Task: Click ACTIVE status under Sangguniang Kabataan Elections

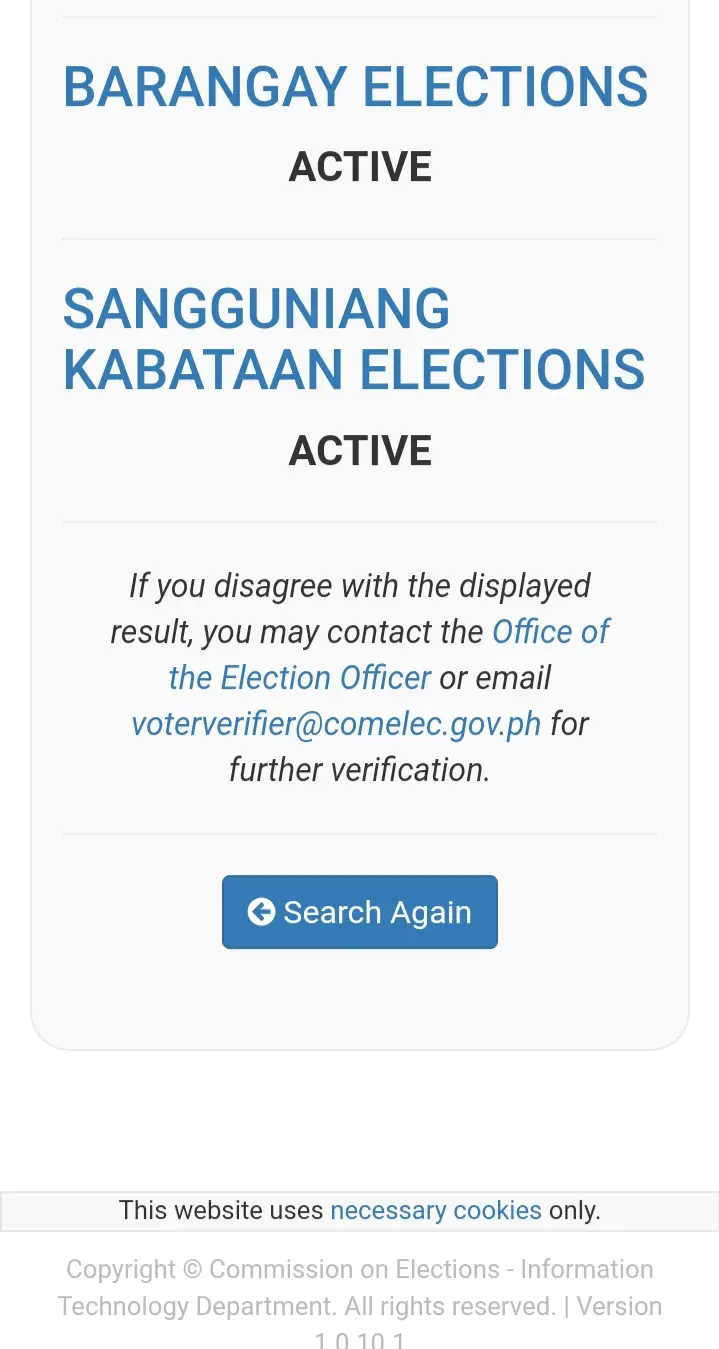Action: (360, 451)
